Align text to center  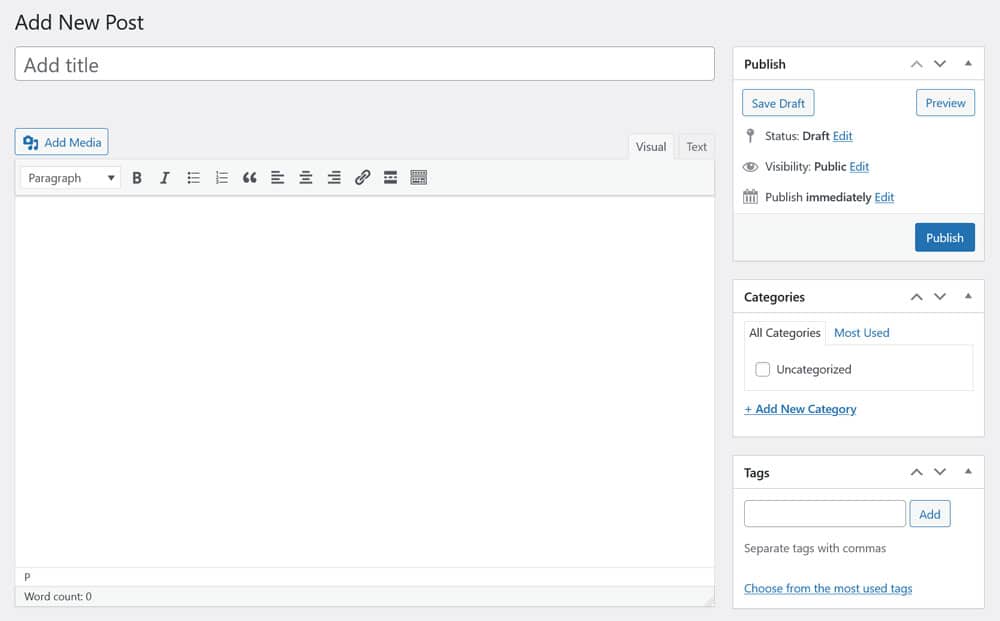[306, 178]
